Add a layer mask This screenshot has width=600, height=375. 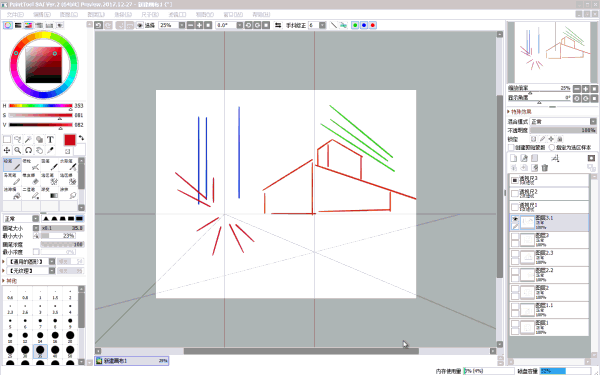click(x=591, y=158)
